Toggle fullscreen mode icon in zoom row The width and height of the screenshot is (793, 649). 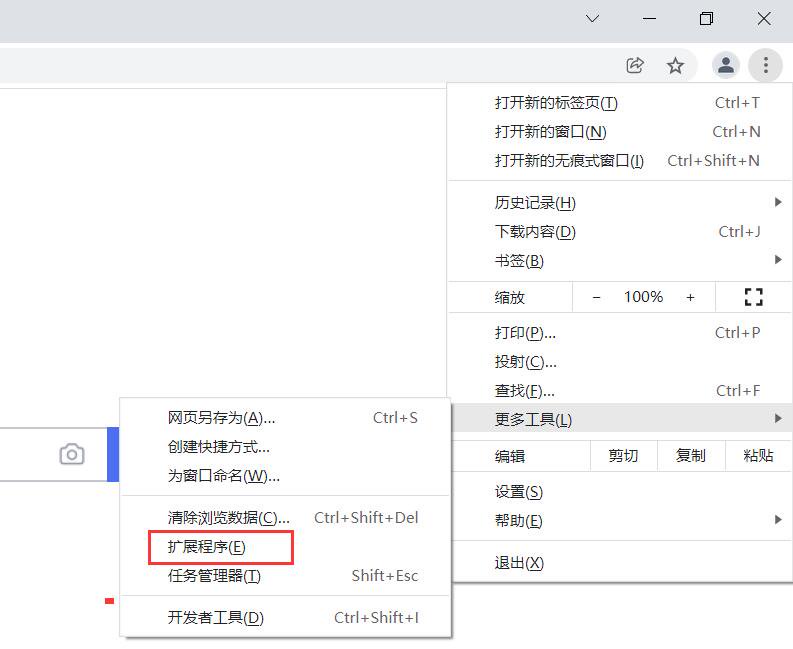[x=754, y=297]
